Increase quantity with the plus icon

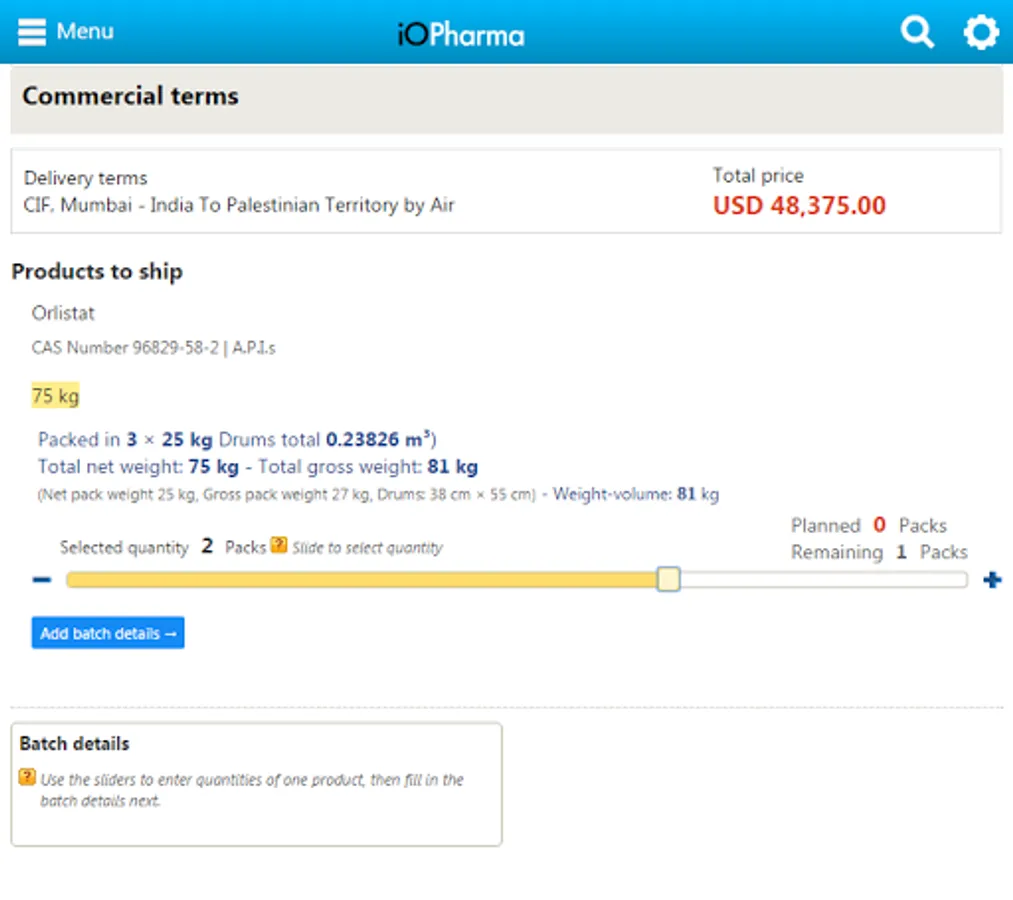click(x=992, y=580)
